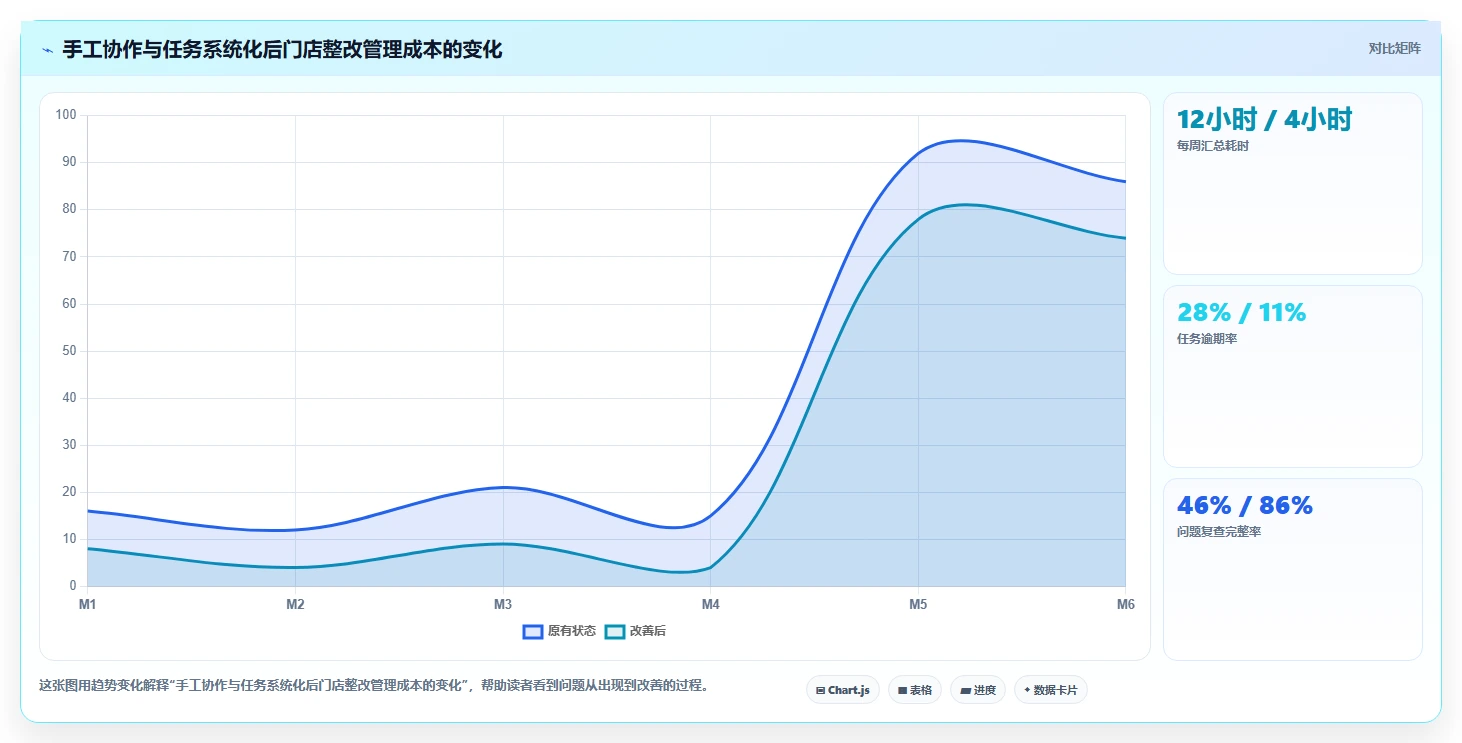Screen dimensions: 1462x743
Task: Select the 进度 tag
Action: coord(977,690)
